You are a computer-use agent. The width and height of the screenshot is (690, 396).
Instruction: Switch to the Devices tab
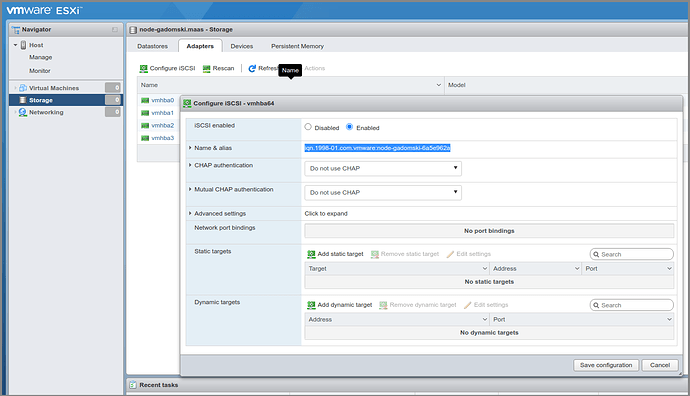242,46
